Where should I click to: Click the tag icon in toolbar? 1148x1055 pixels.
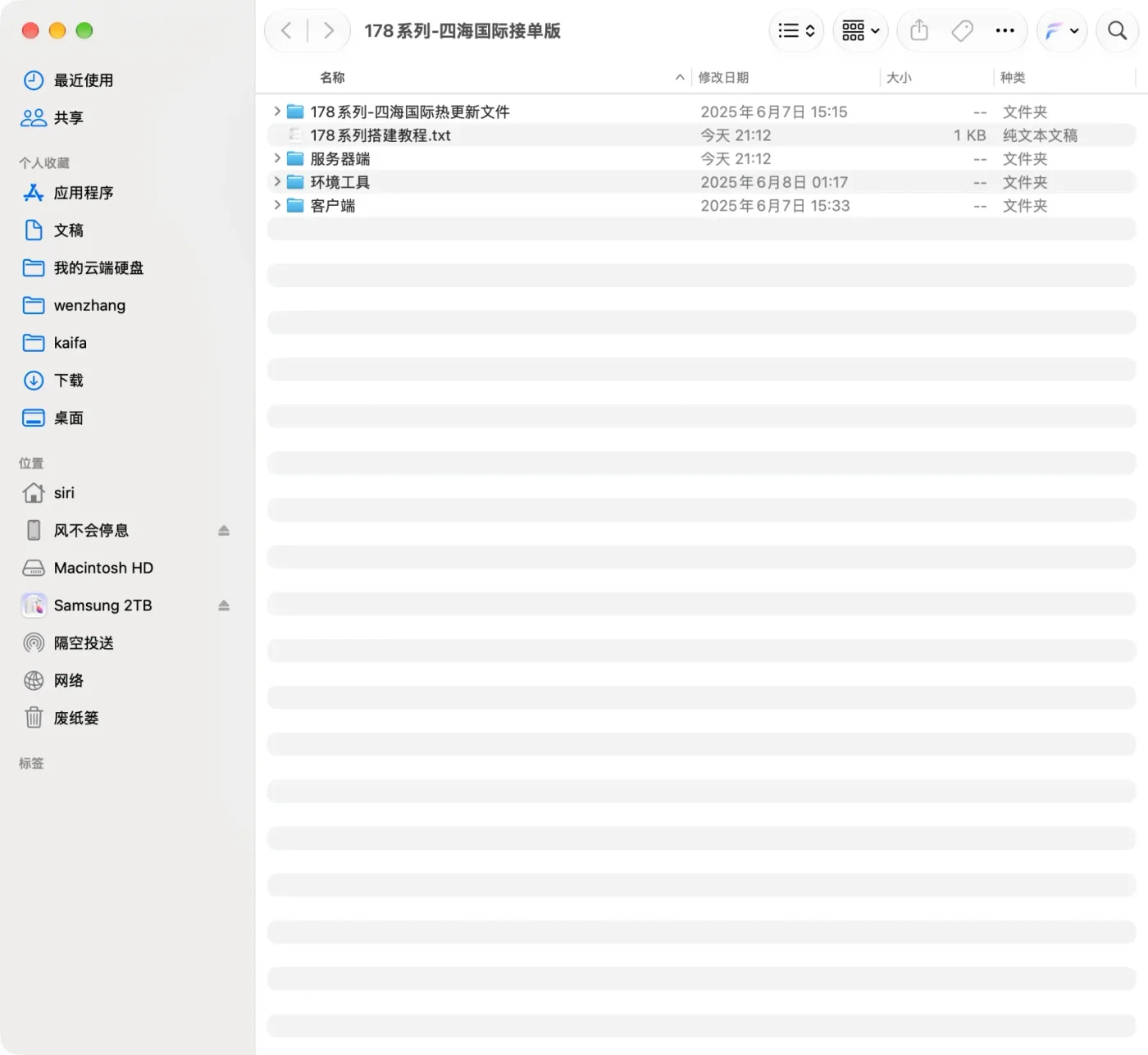point(962,31)
